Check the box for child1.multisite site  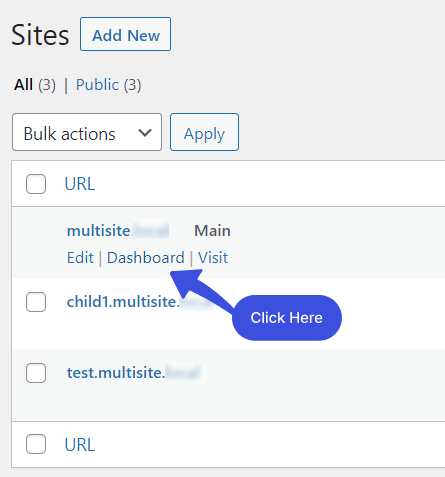click(x=36, y=302)
